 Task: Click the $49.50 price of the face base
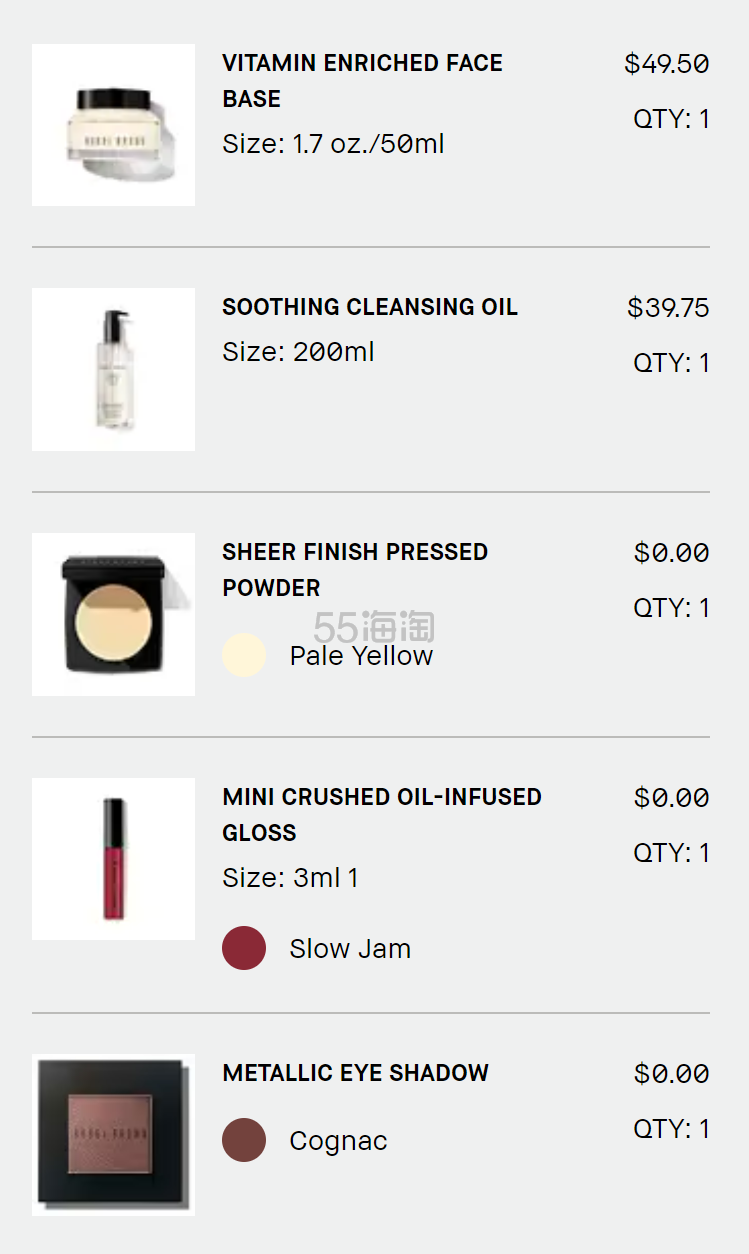(x=667, y=64)
